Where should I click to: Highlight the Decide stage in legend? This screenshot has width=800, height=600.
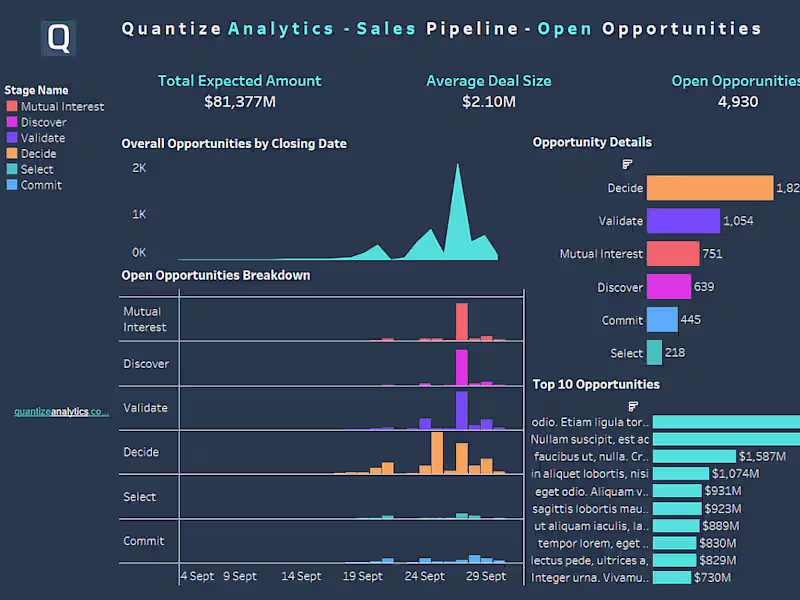point(38,154)
